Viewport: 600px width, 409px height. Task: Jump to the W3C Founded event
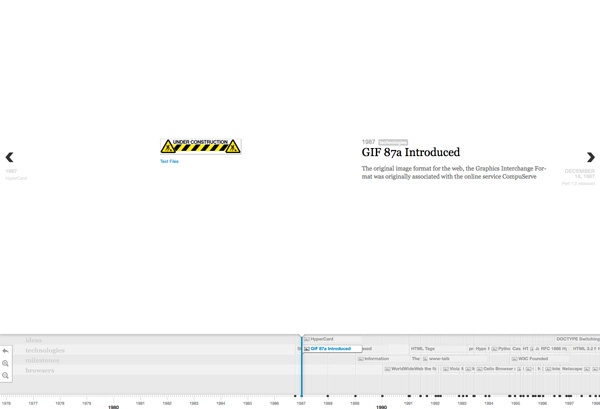[x=530, y=359]
